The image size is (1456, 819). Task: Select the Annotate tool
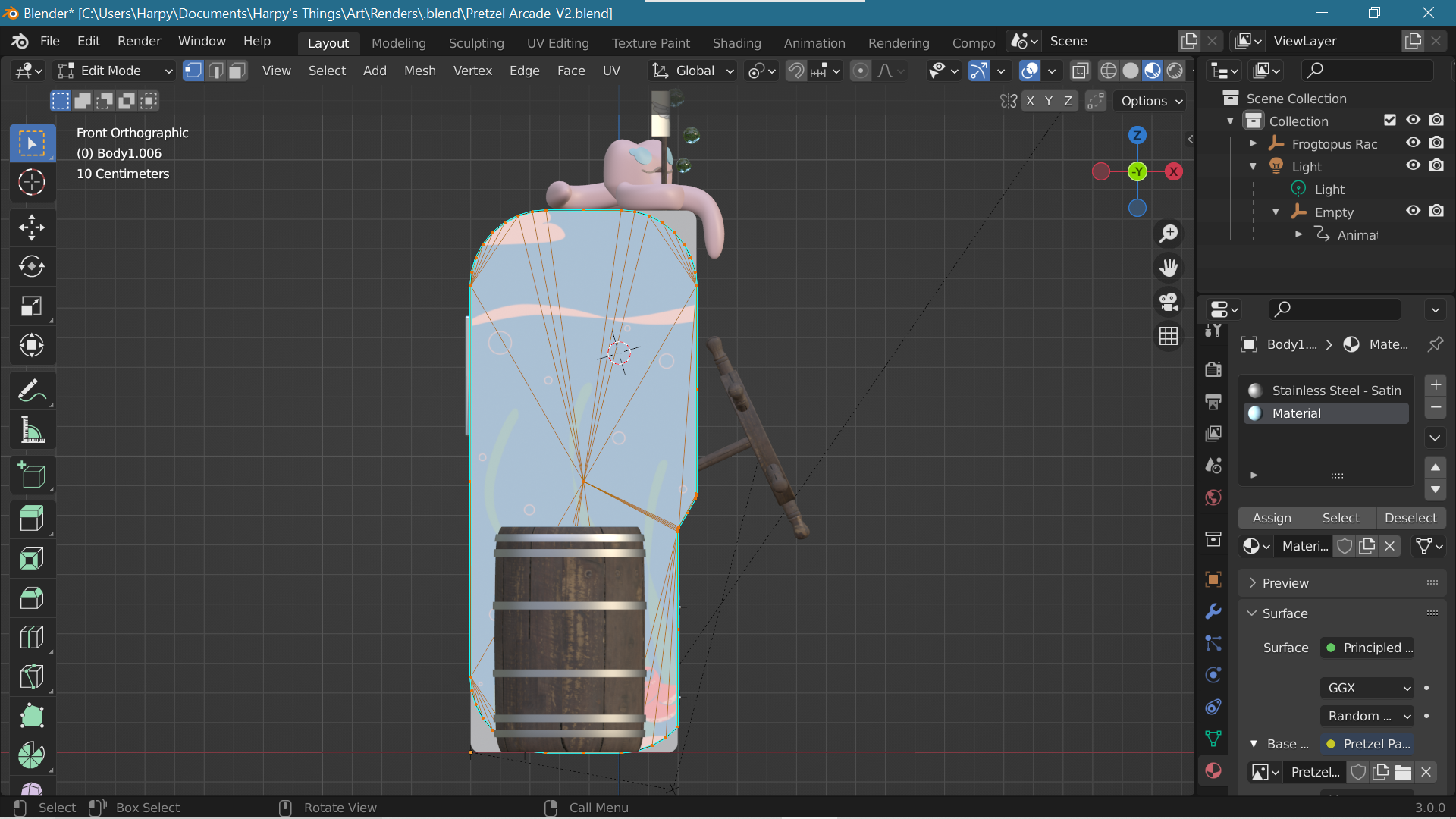click(x=32, y=391)
